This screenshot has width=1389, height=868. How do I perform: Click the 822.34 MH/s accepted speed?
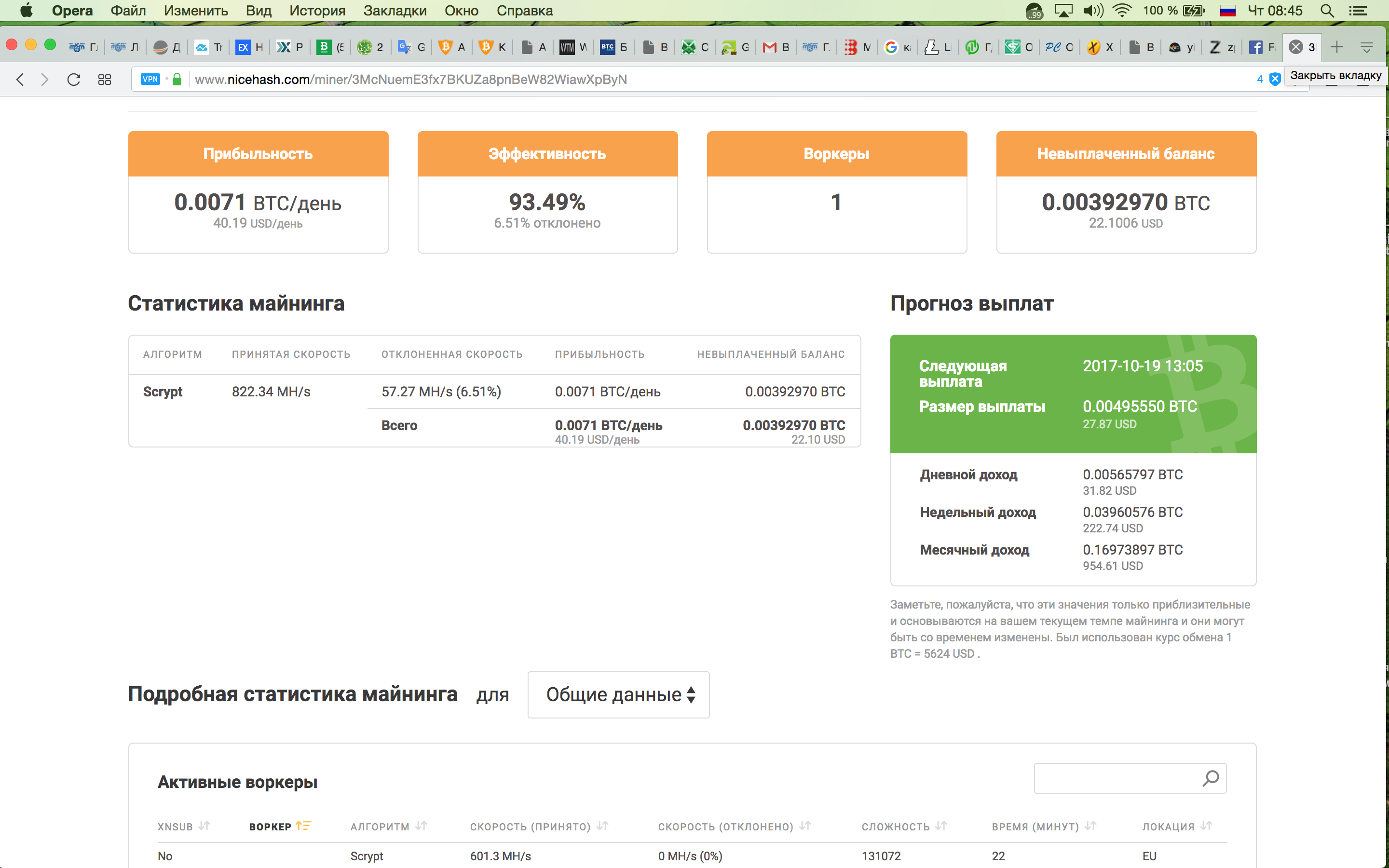point(271,392)
